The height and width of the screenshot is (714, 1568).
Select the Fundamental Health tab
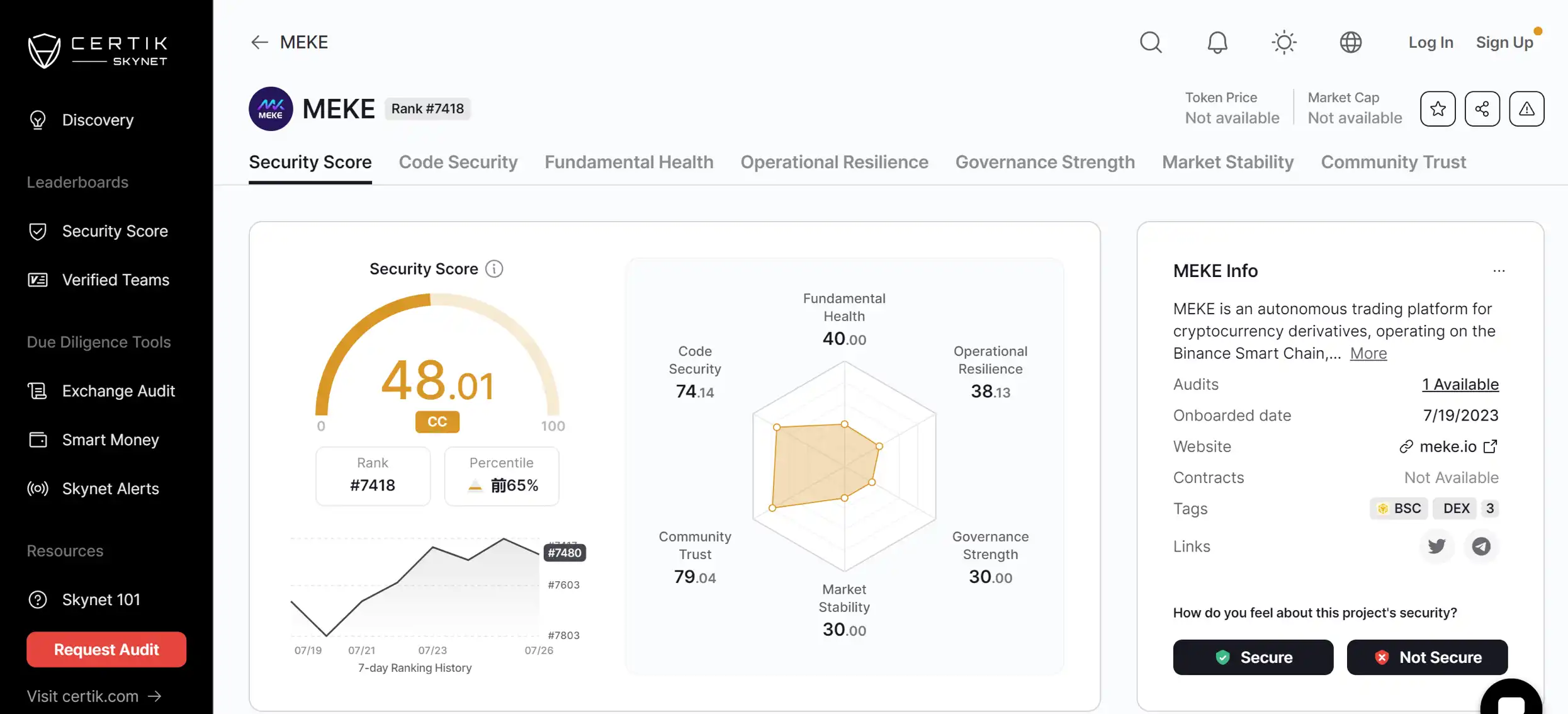tap(629, 163)
